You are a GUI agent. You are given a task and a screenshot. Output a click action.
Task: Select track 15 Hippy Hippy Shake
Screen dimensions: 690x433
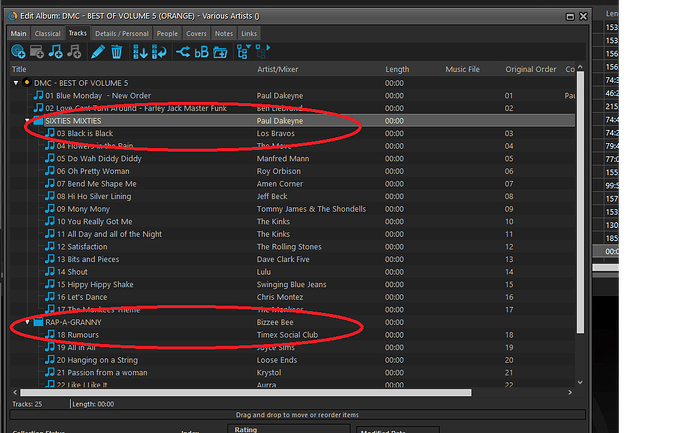pyautogui.click(x=95, y=284)
